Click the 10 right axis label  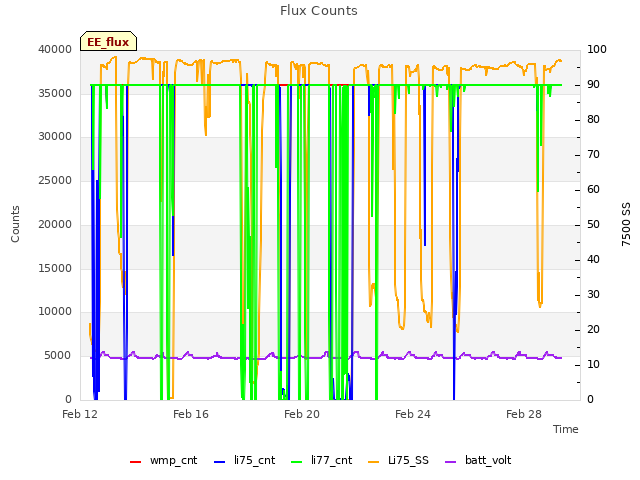click(x=593, y=364)
